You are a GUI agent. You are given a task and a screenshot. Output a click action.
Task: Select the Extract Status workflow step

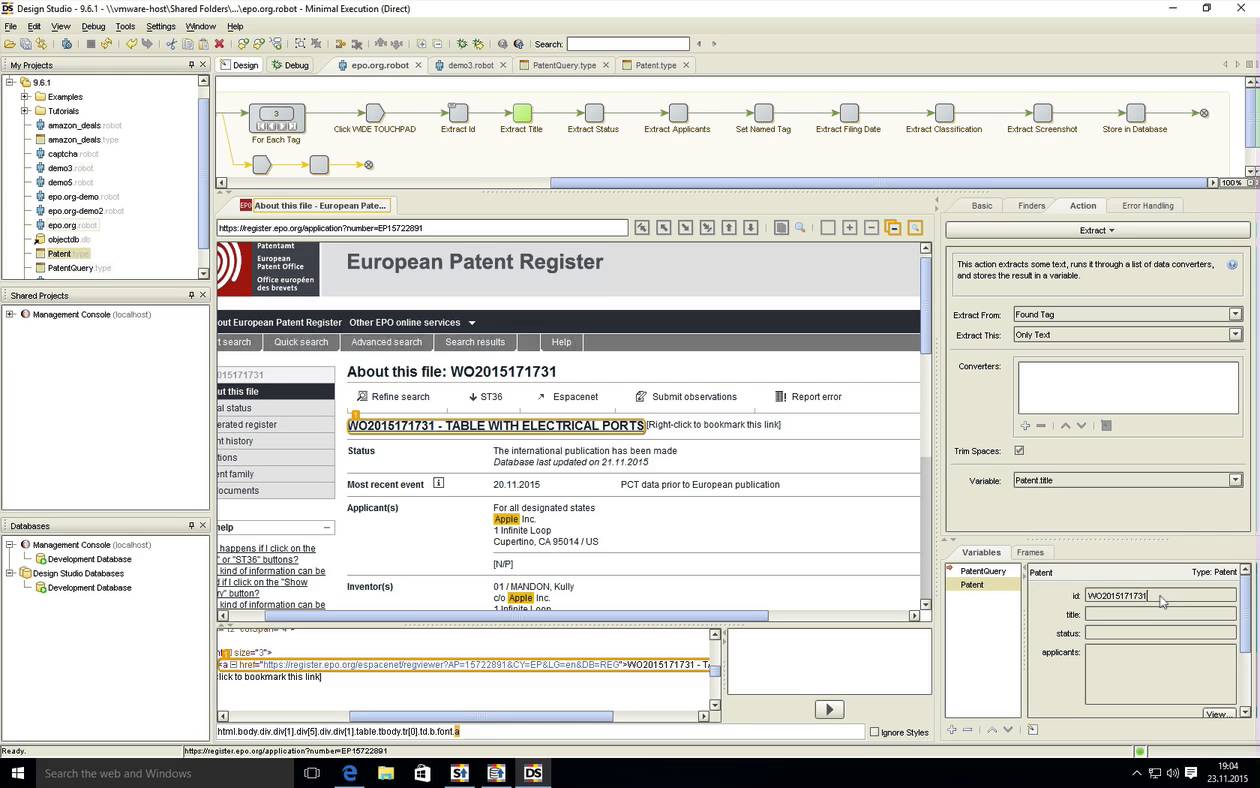[594, 113]
